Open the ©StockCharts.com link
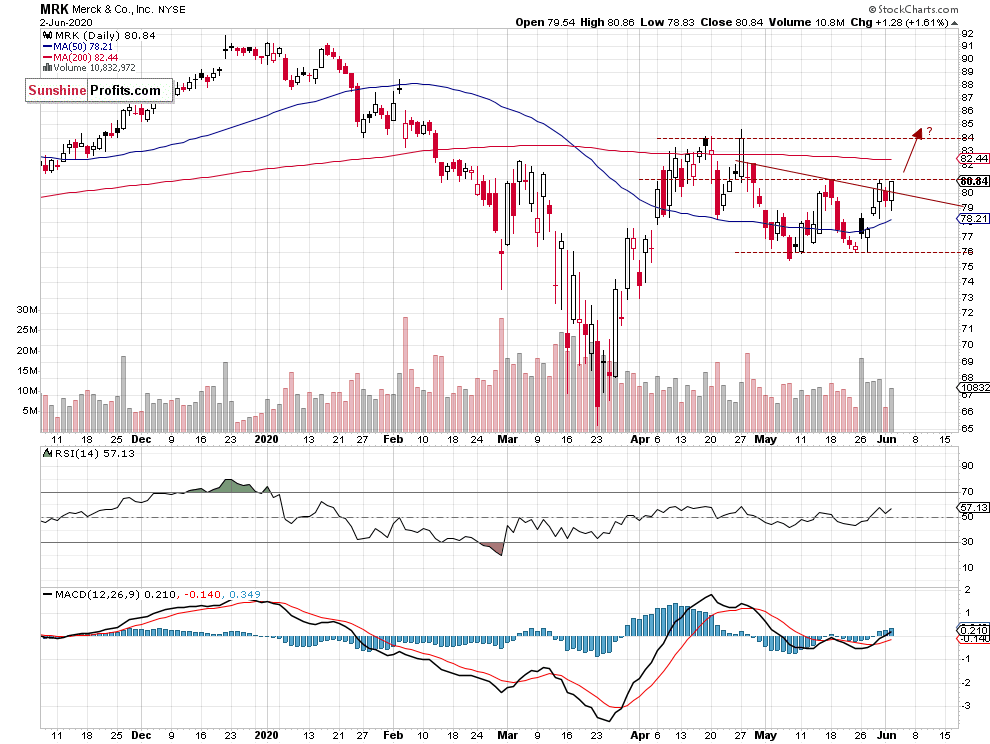The image size is (990, 744). click(913, 9)
